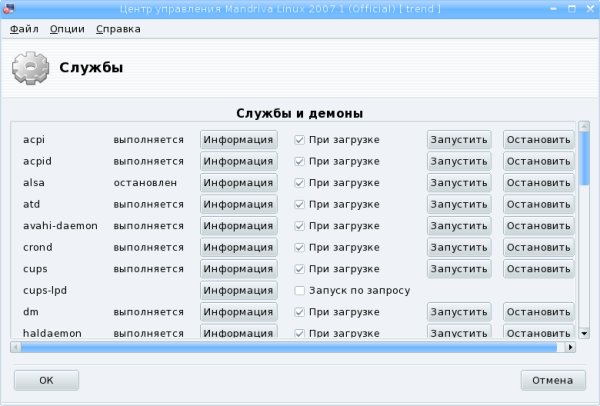
Task: Show Информация for avahi-daemon
Action: [x=238, y=226]
